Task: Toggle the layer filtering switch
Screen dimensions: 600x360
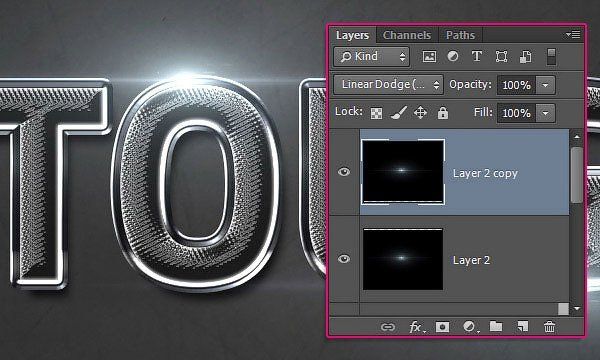Action: [551, 57]
